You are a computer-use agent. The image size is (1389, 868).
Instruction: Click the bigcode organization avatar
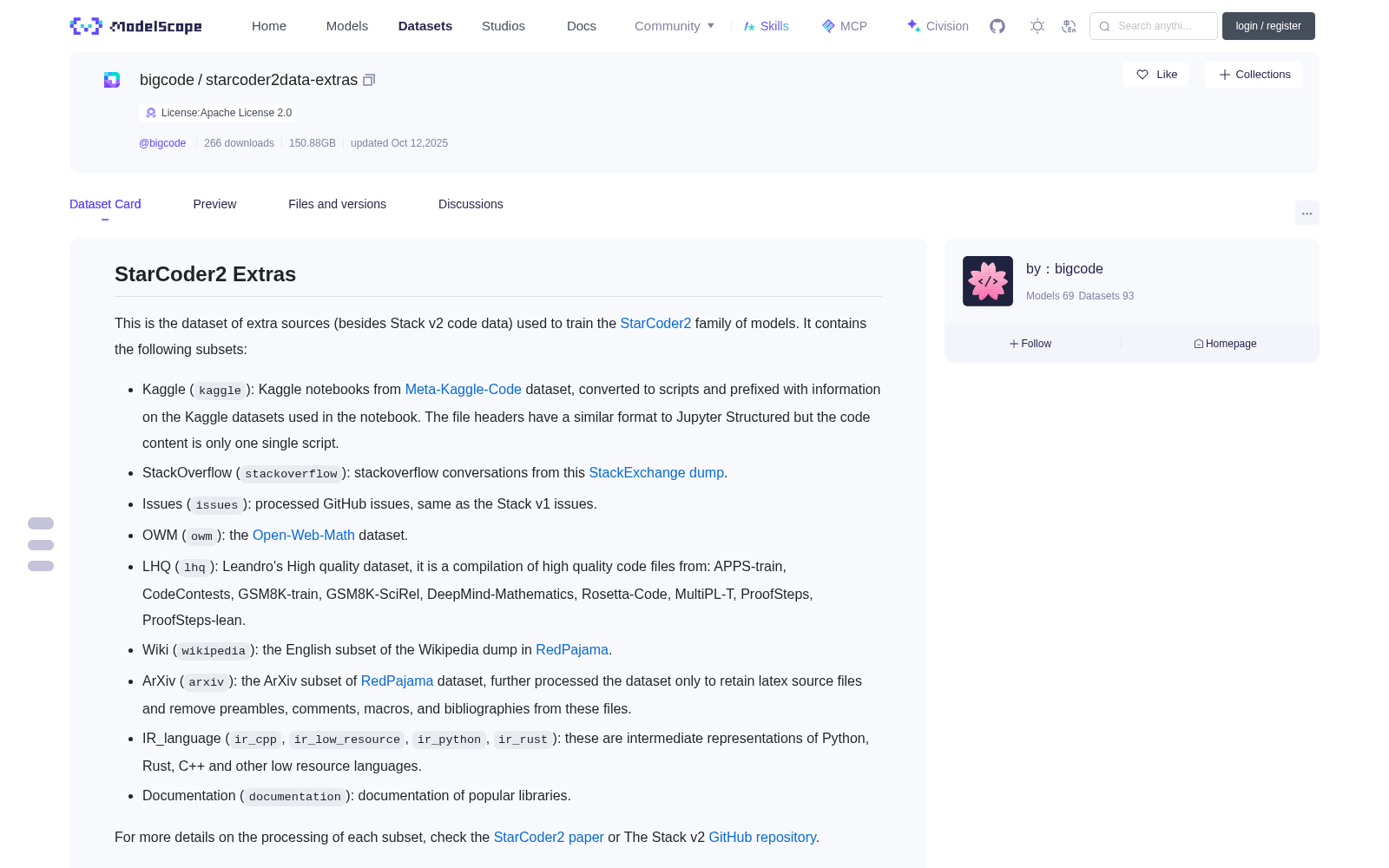(988, 281)
